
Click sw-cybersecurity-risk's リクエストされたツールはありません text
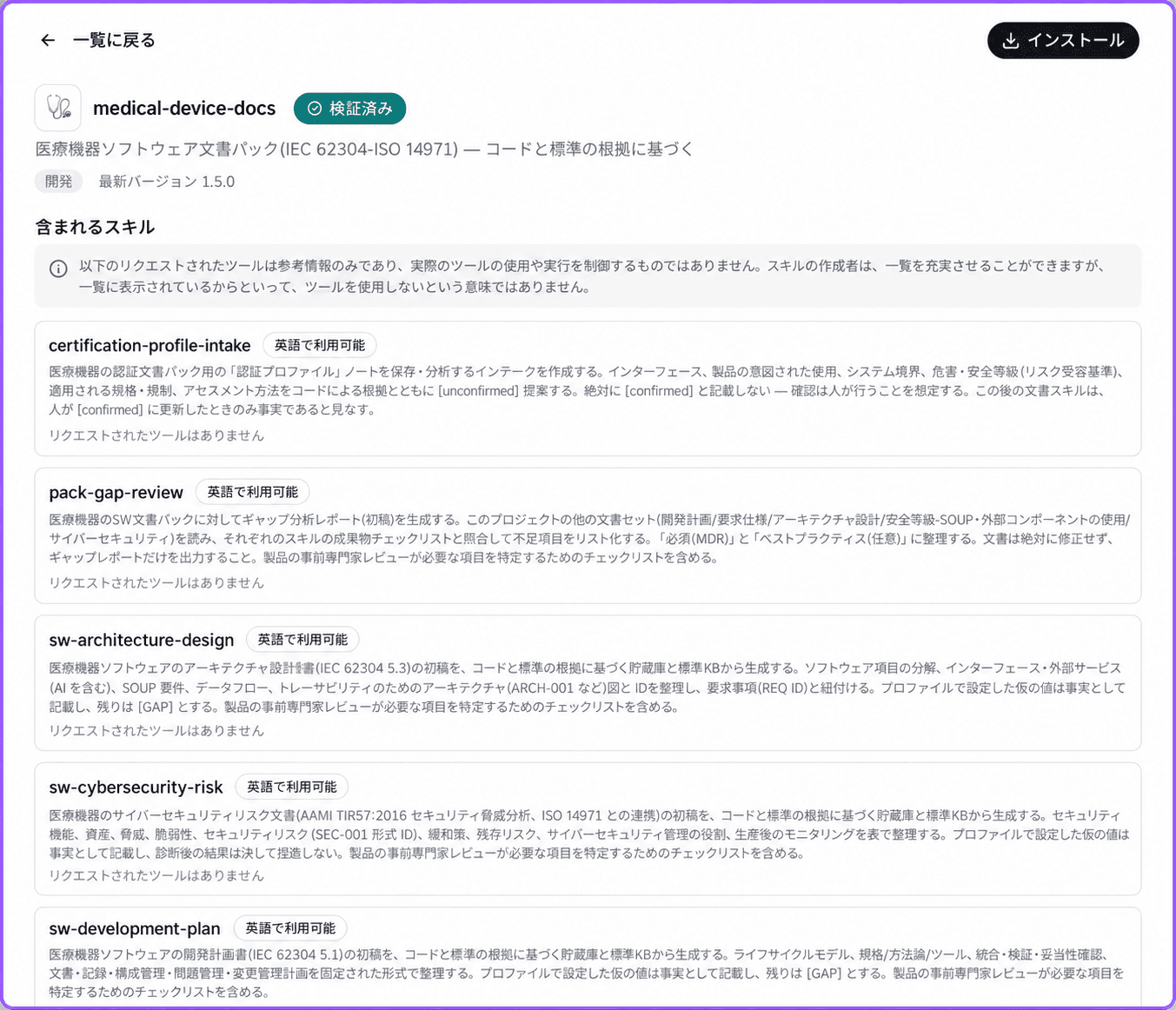pos(156,875)
